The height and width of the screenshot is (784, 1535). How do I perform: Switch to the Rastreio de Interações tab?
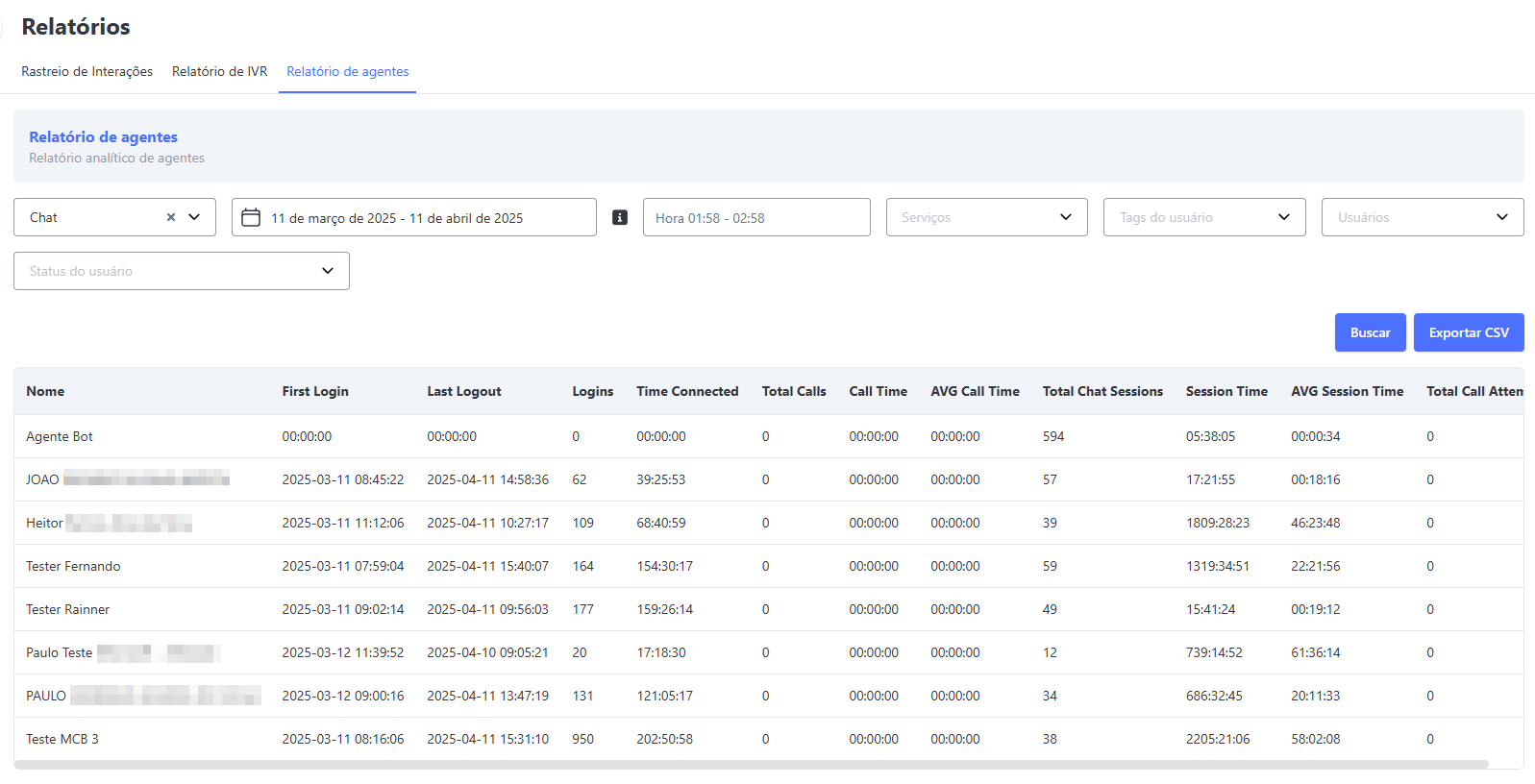tap(87, 71)
